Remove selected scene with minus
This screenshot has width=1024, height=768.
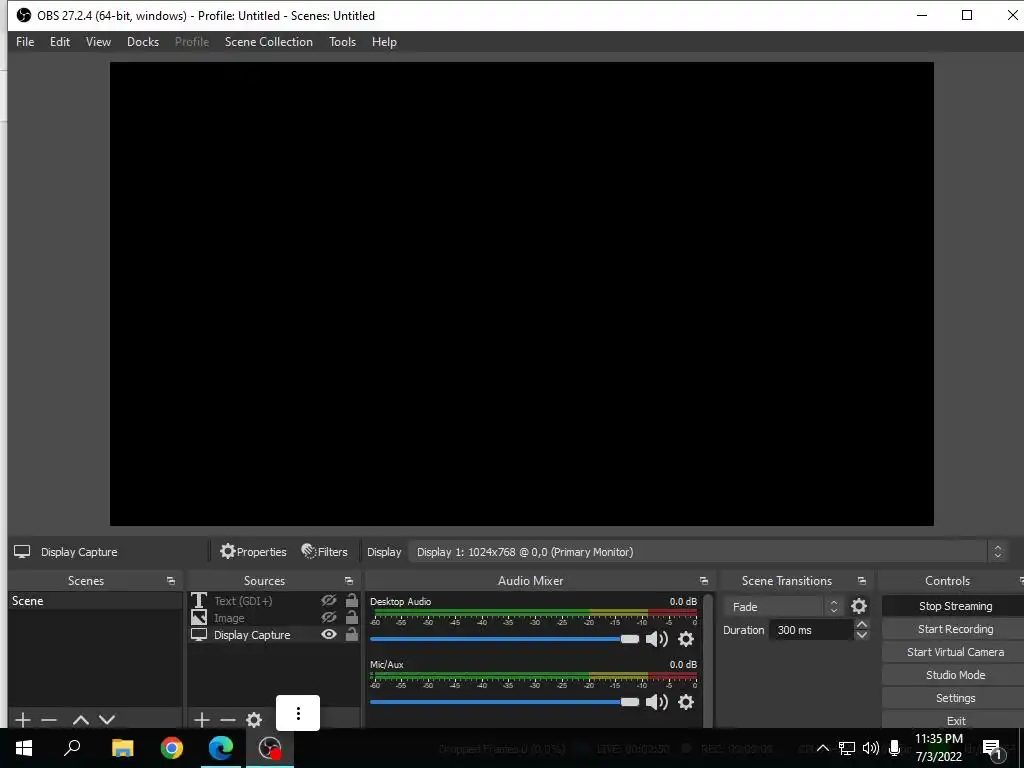[x=49, y=720]
